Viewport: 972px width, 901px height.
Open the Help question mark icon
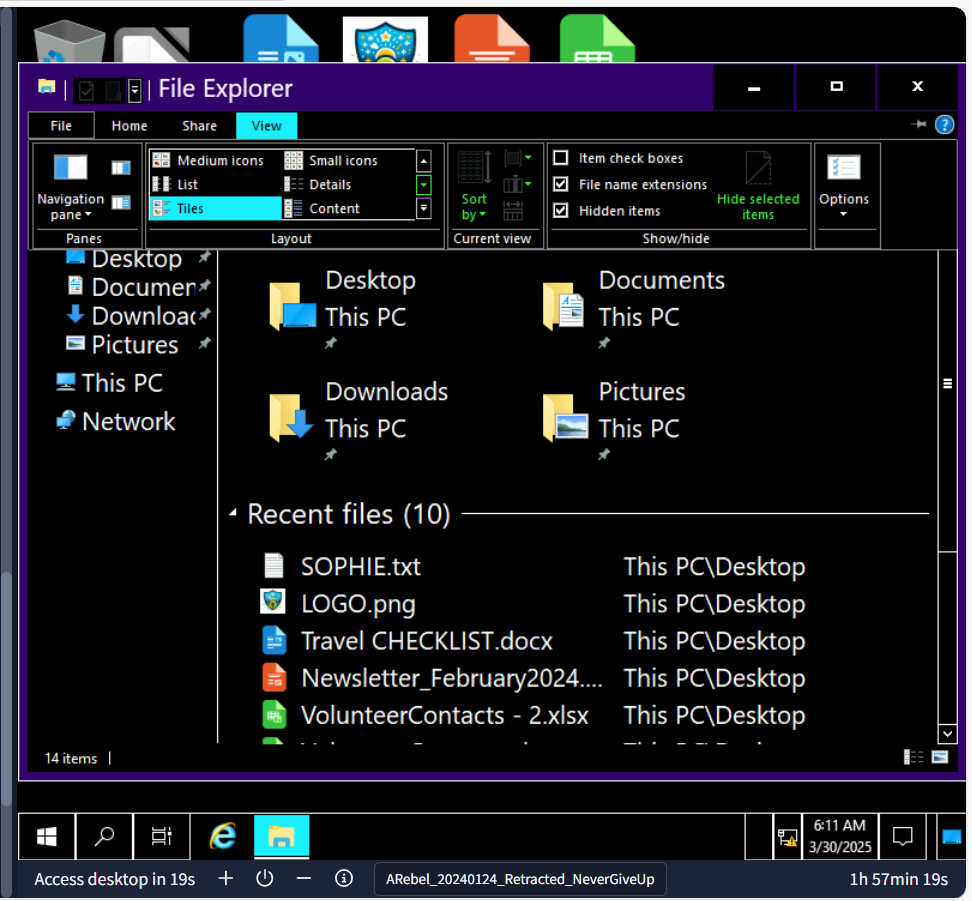click(x=944, y=125)
